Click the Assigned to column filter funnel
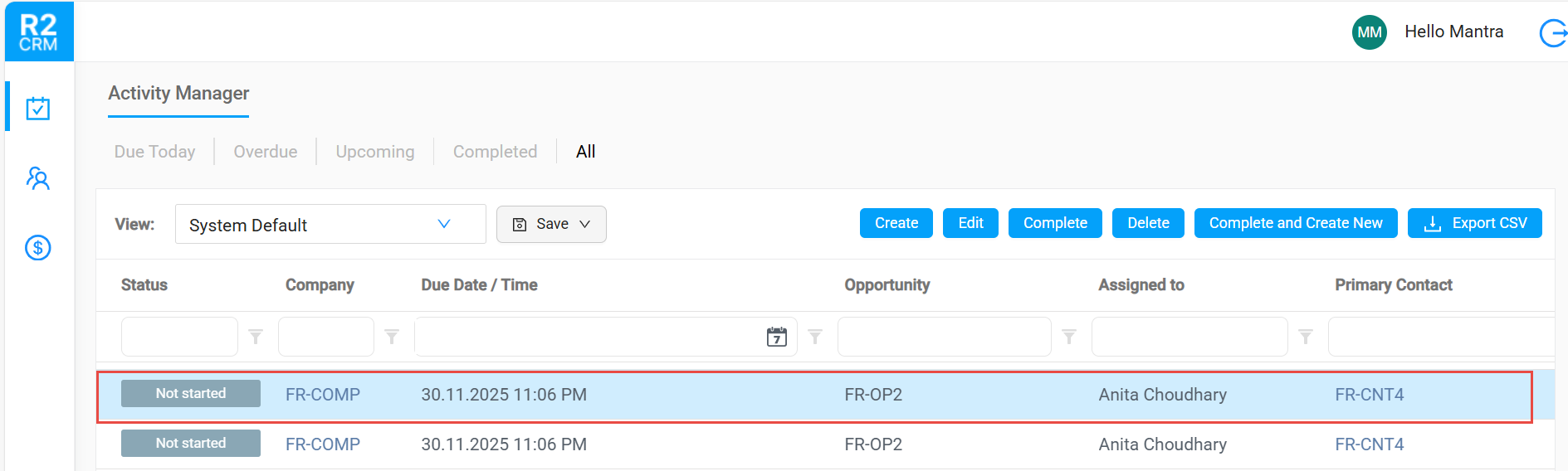This screenshot has height=471, width=1568. (1306, 337)
